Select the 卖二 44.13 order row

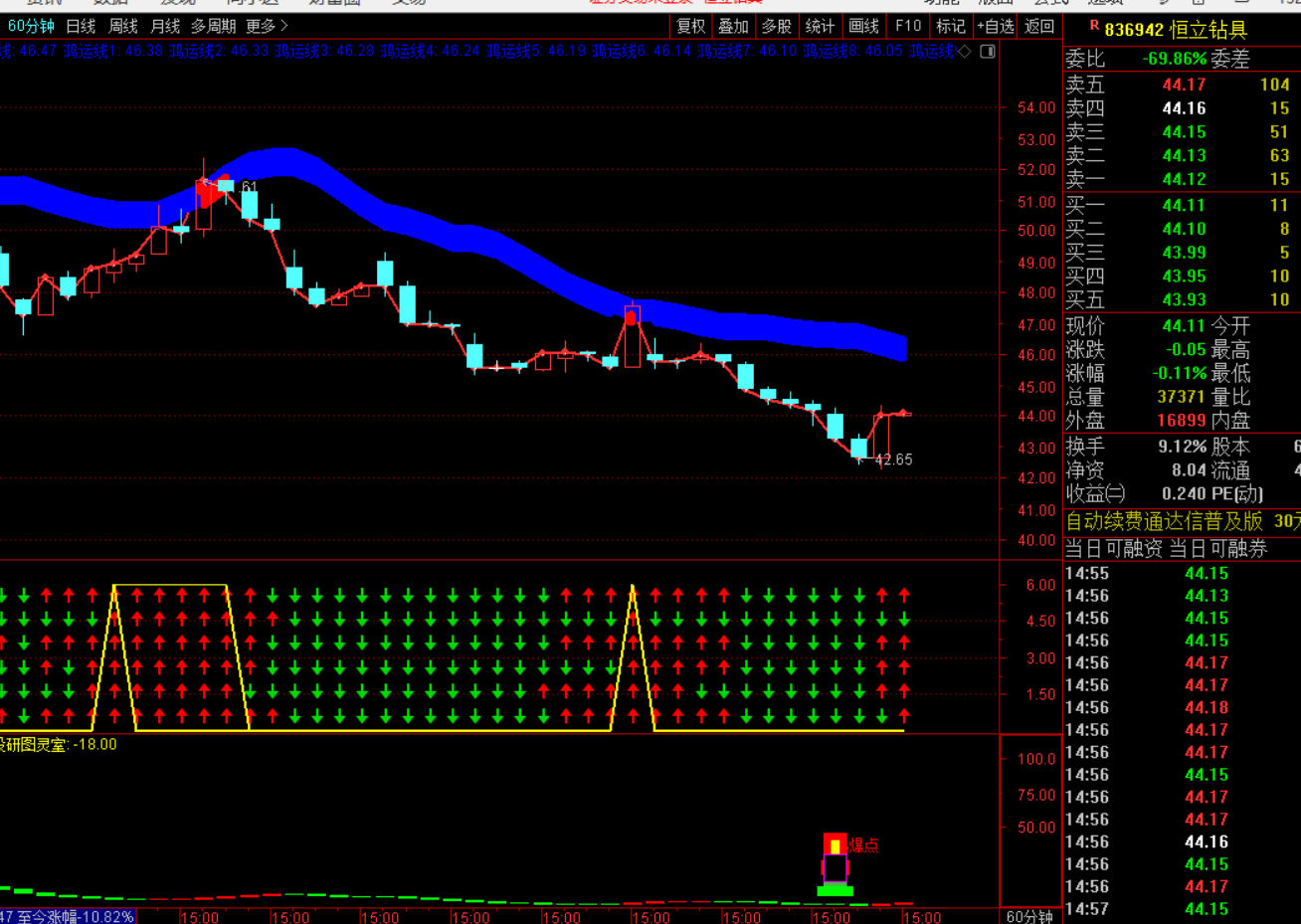coord(1182,156)
